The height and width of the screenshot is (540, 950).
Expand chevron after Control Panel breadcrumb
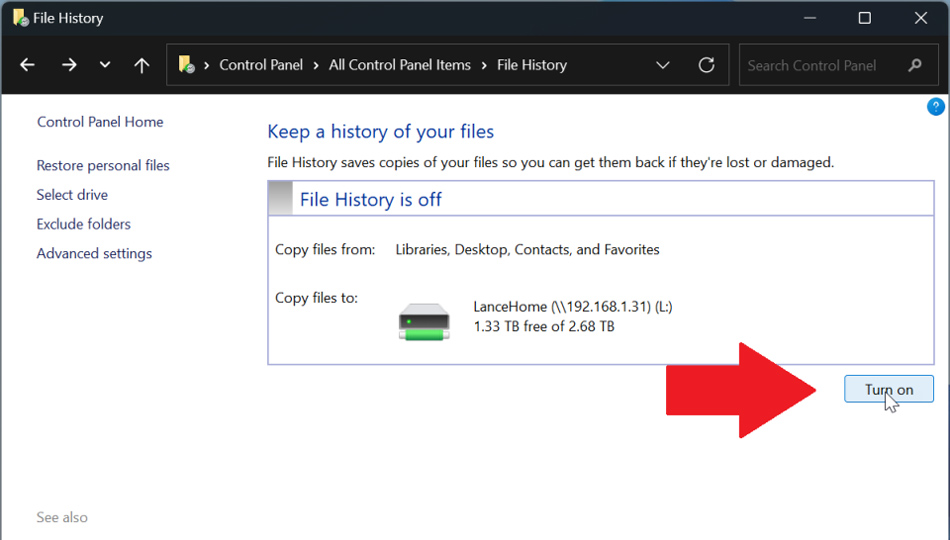click(x=316, y=65)
